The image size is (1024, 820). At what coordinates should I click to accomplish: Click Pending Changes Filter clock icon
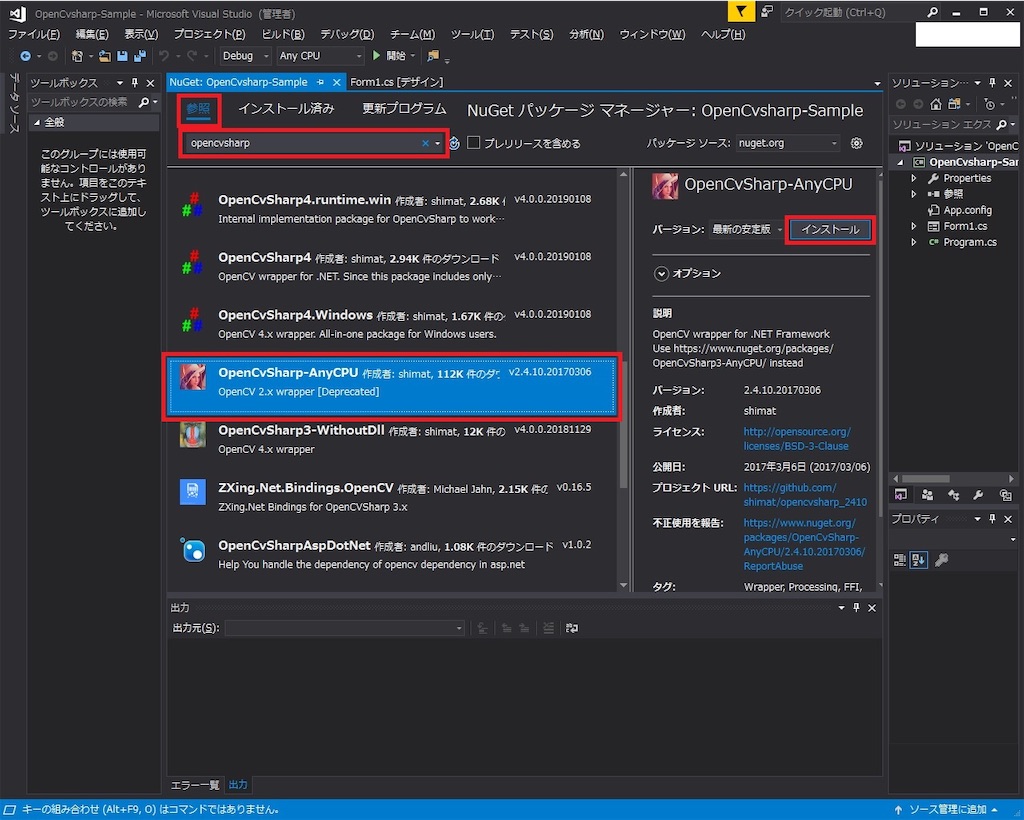[x=989, y=104]
